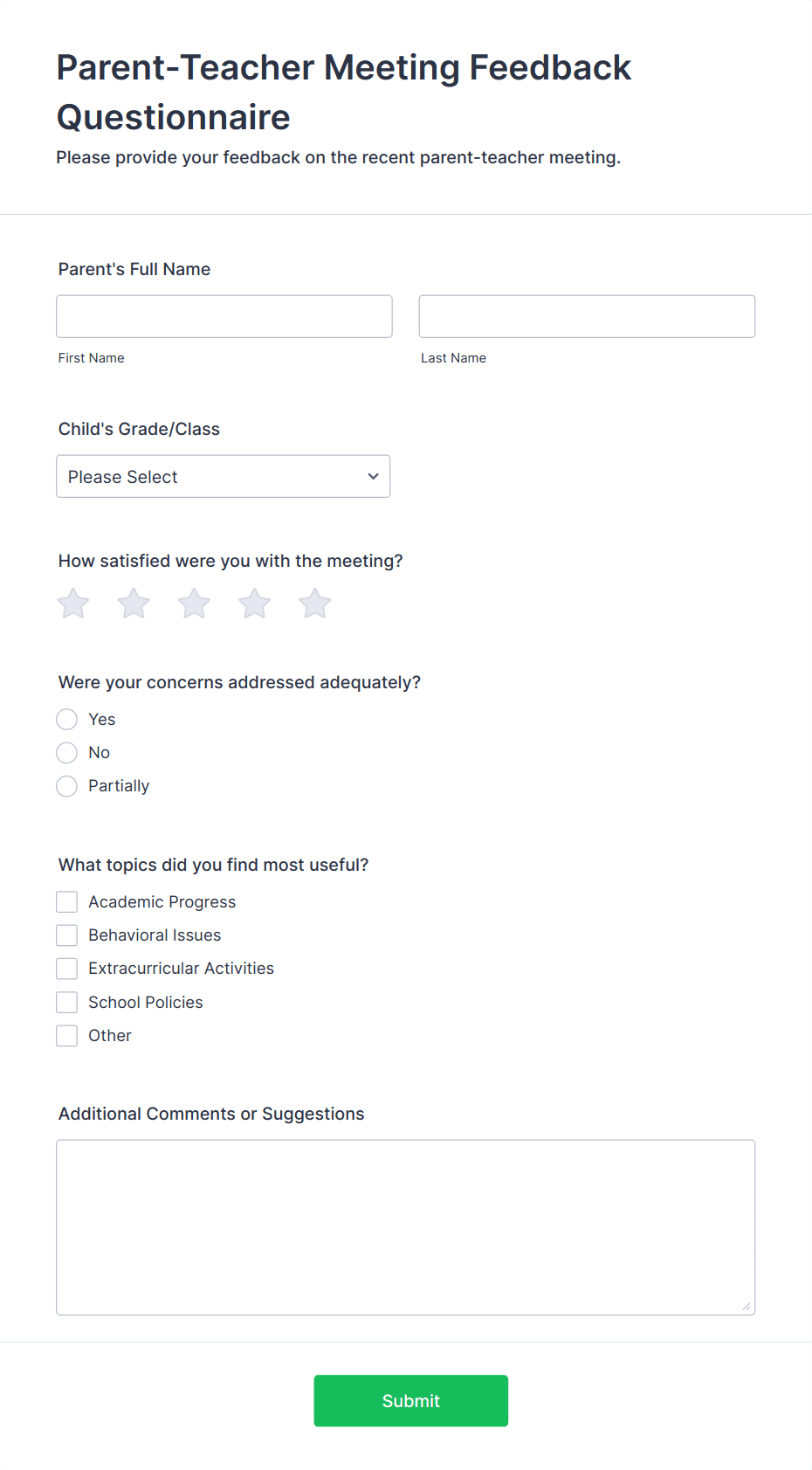Click the Submit button

410,1400
